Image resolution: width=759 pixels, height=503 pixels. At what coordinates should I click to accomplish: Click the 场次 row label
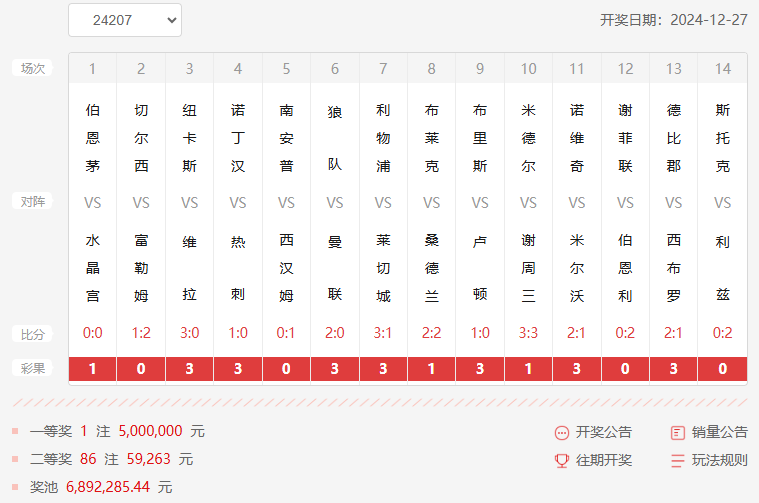[x=32, y=68]
